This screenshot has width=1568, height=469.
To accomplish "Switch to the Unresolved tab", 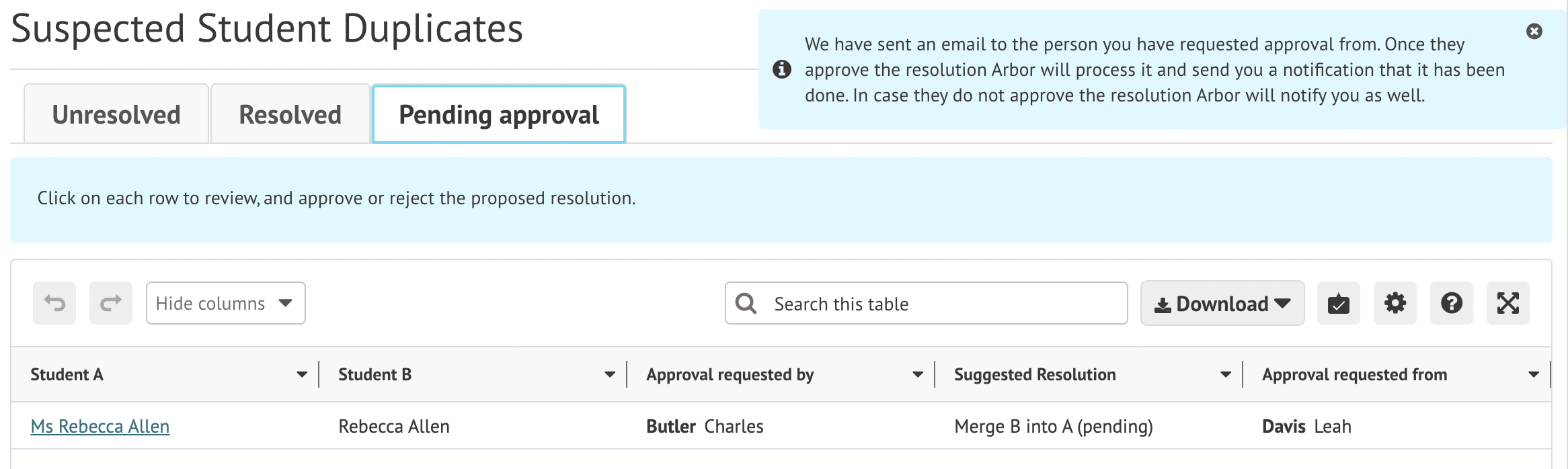I will (116, 115).
